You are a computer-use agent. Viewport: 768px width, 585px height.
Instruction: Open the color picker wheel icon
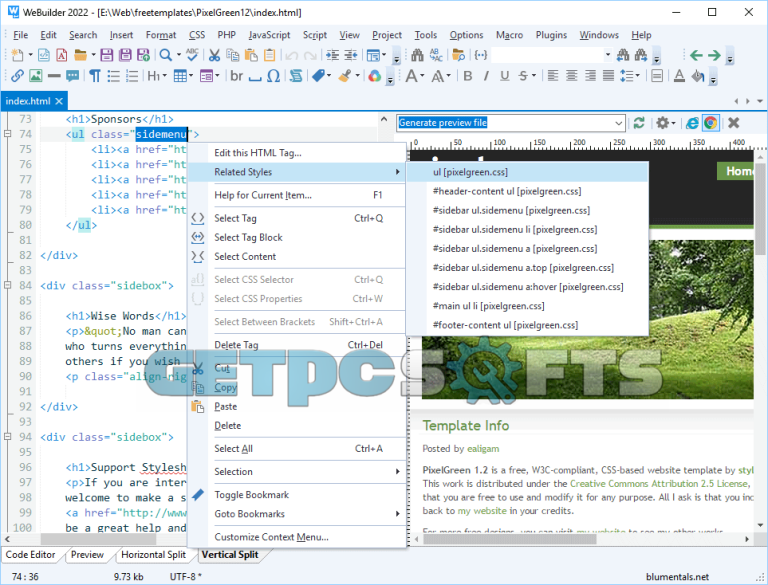pos(375,76)
